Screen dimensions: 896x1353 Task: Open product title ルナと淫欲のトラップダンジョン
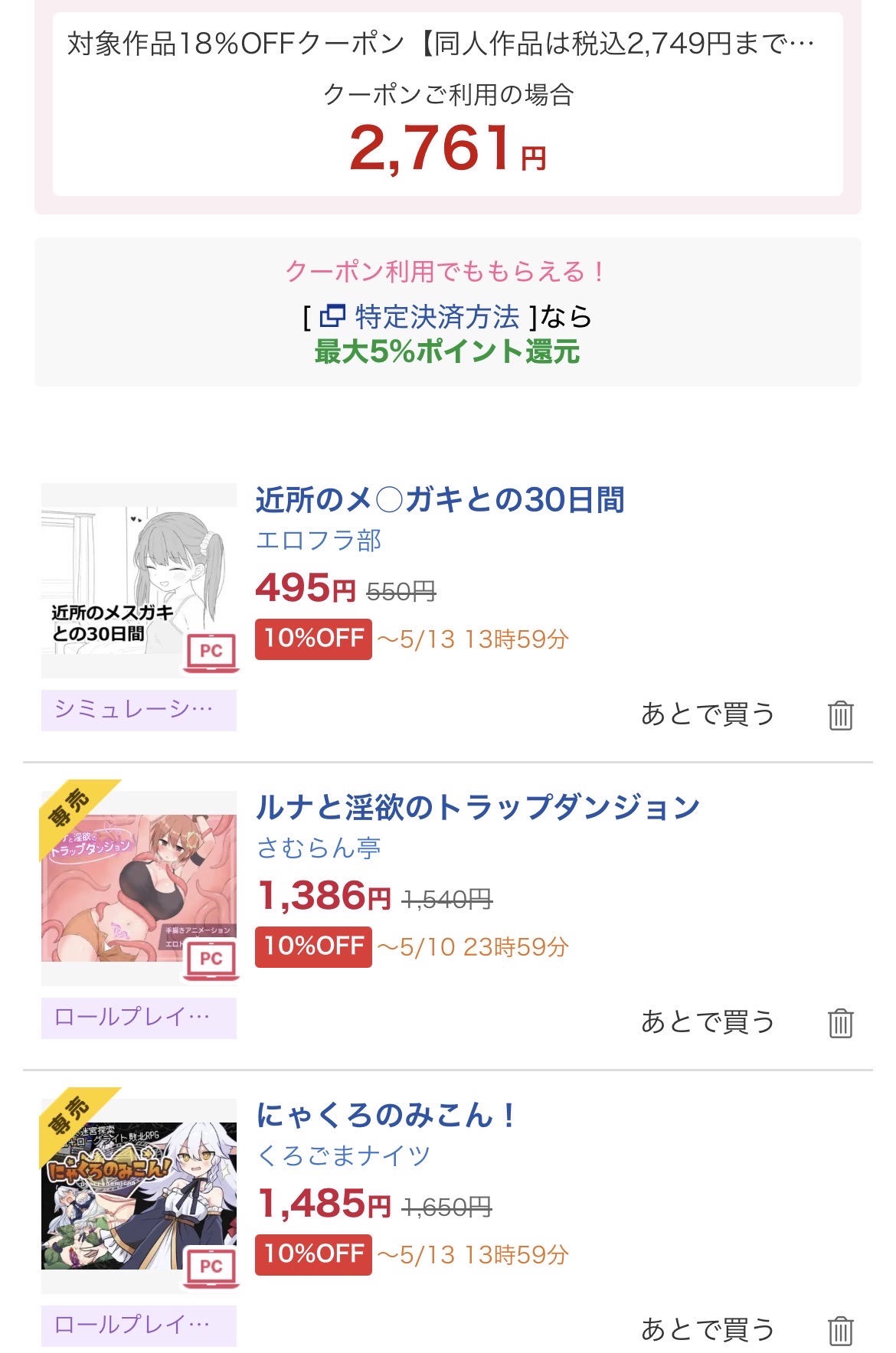[x=477, y=808]
